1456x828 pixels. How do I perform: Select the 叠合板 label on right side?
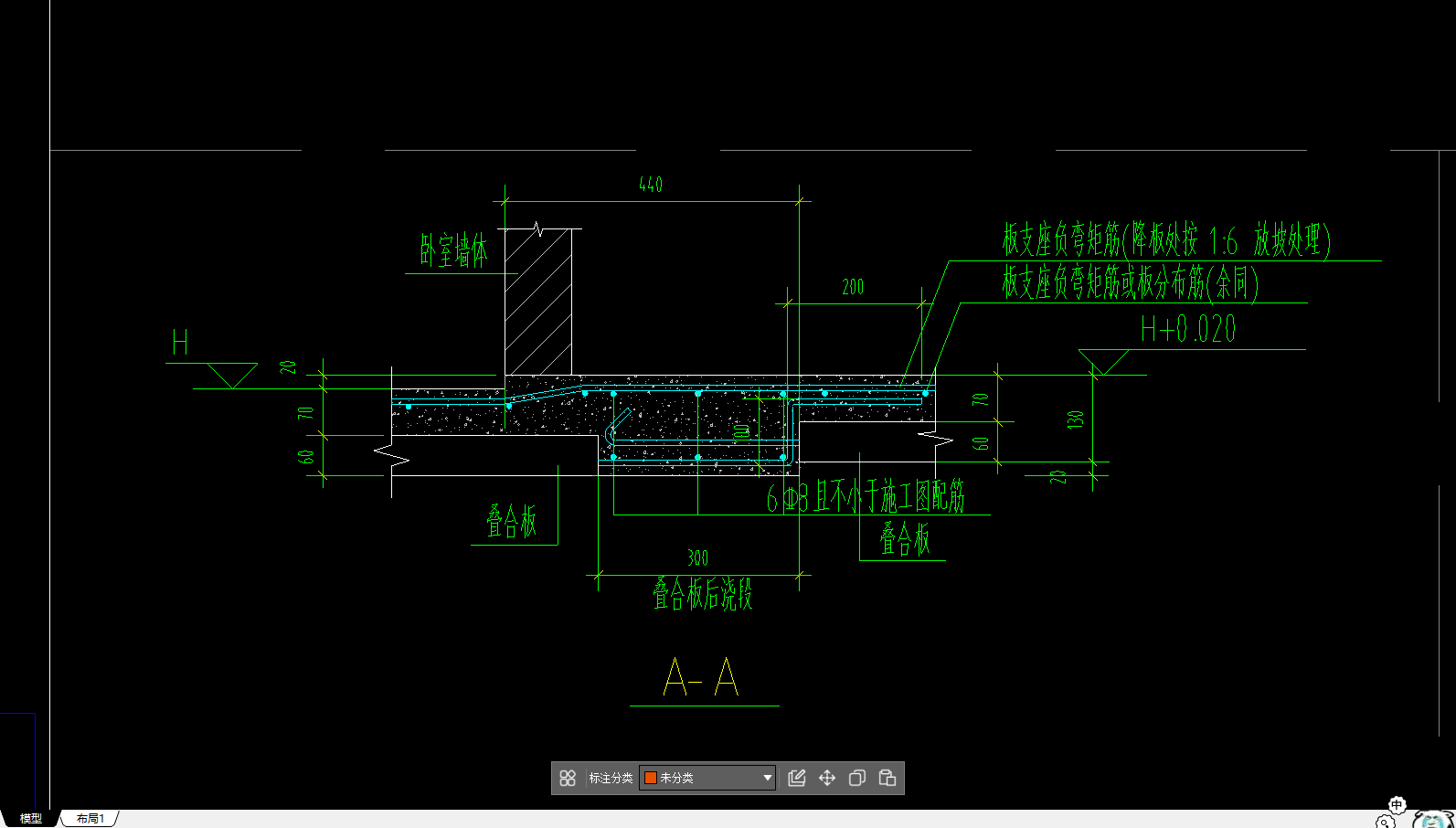click(x=905, y=538)
